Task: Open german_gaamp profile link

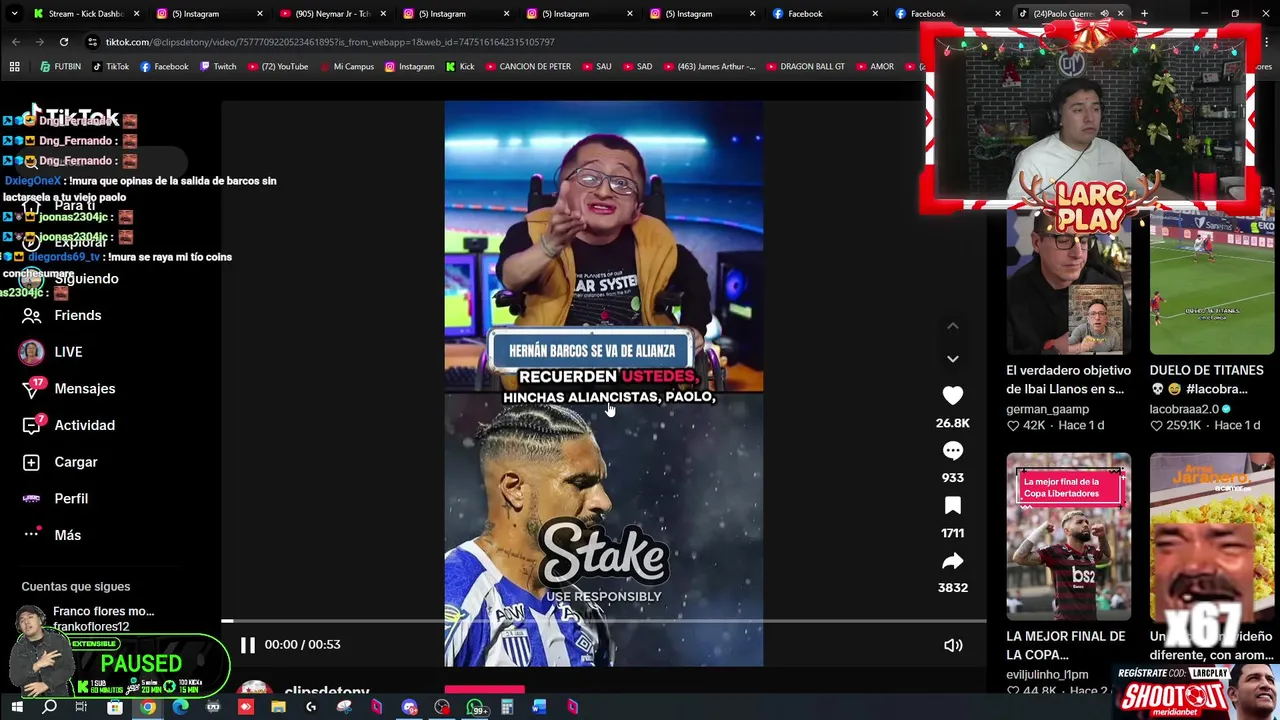Action: point(1047,409)
